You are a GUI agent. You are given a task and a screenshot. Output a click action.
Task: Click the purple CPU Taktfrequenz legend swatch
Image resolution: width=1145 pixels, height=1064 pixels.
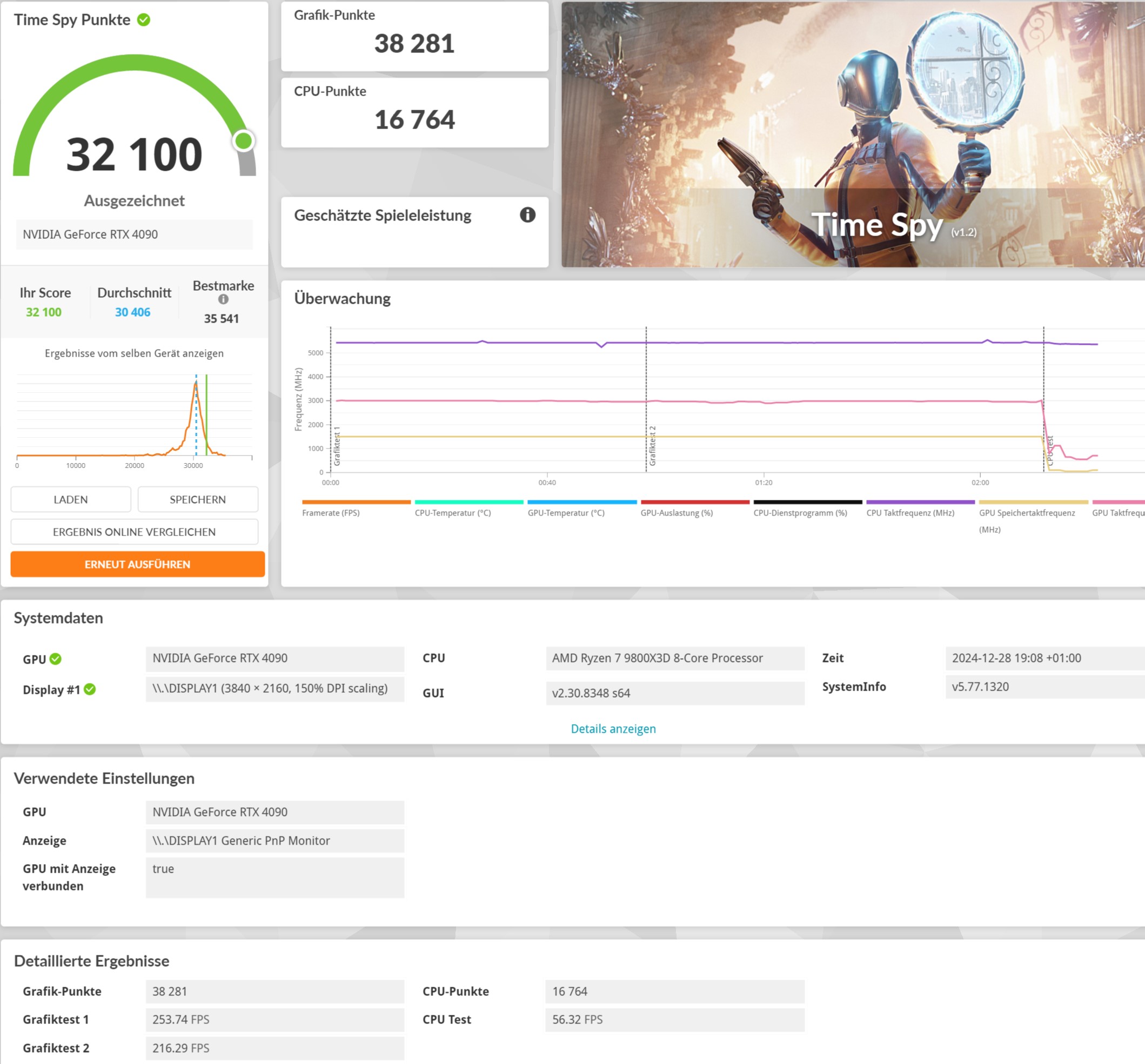click(x=920, y=502)
